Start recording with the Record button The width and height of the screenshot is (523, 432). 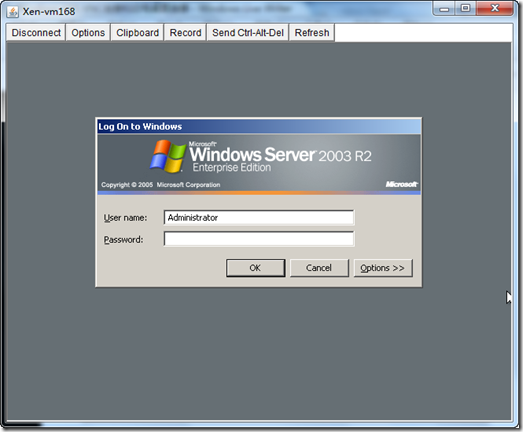point(185,33)
